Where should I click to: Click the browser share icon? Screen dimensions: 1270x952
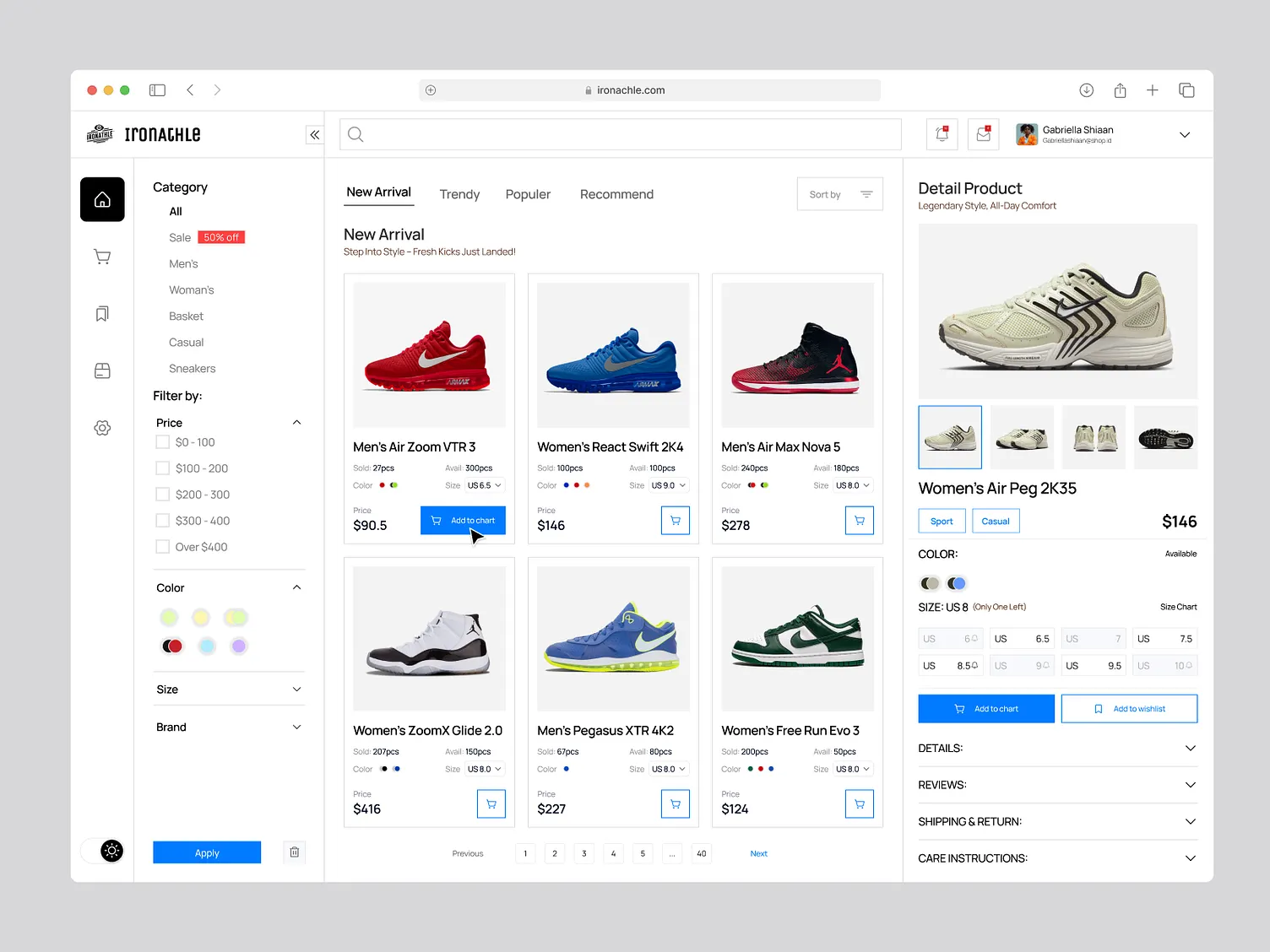pyautogui.click(x=1120, y=90)
